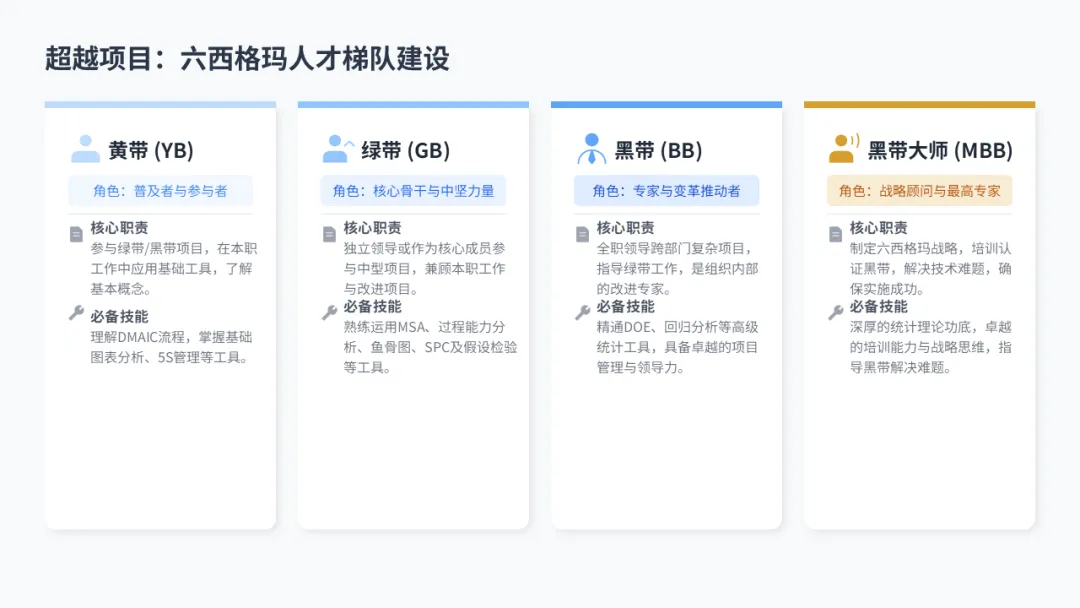Click the document icon in the 黑带大师 card
This screenshot has width=1080, height=608.
835,234
